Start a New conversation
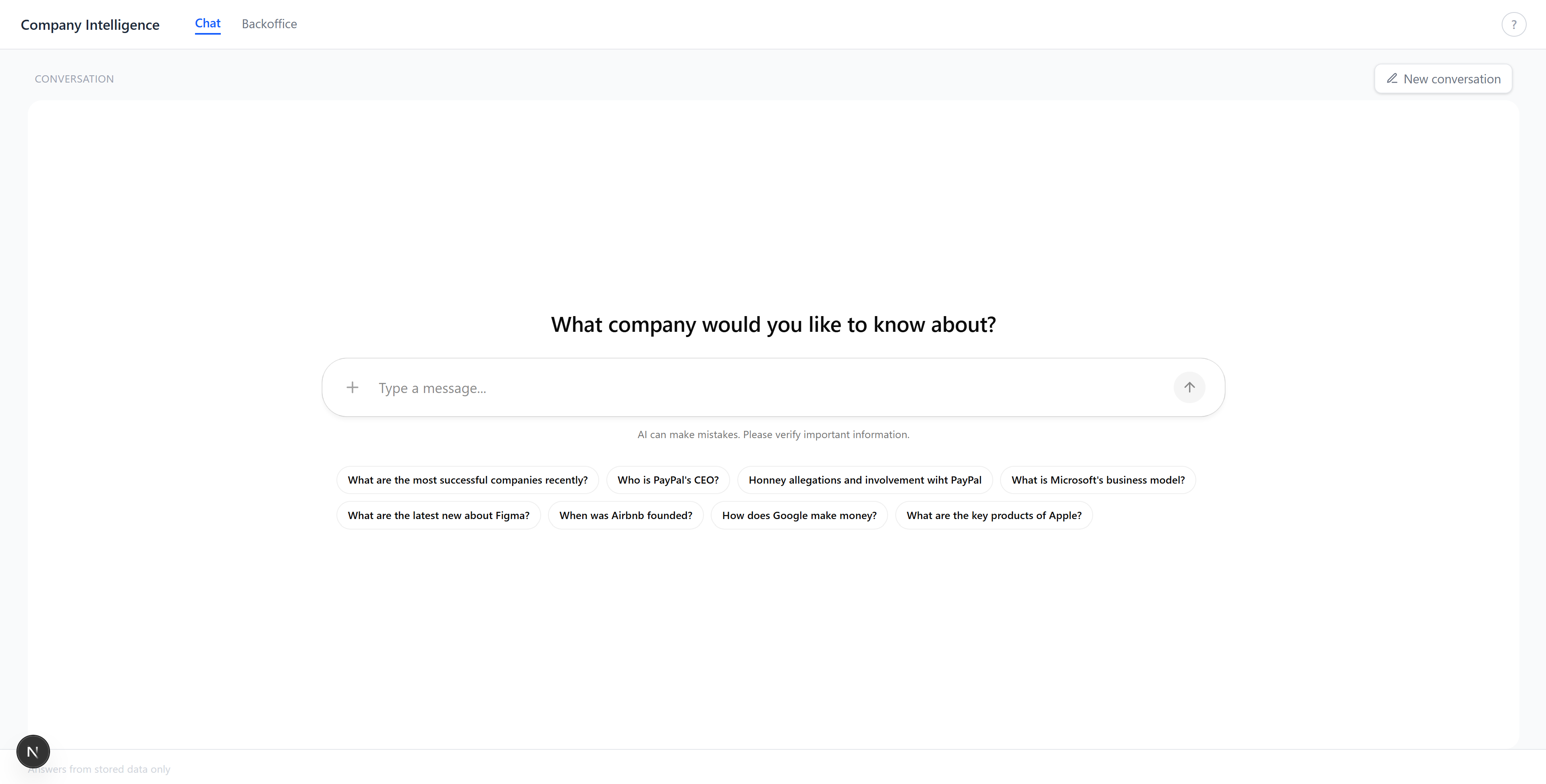1546x784 pixels. (x=1443, y=79)
